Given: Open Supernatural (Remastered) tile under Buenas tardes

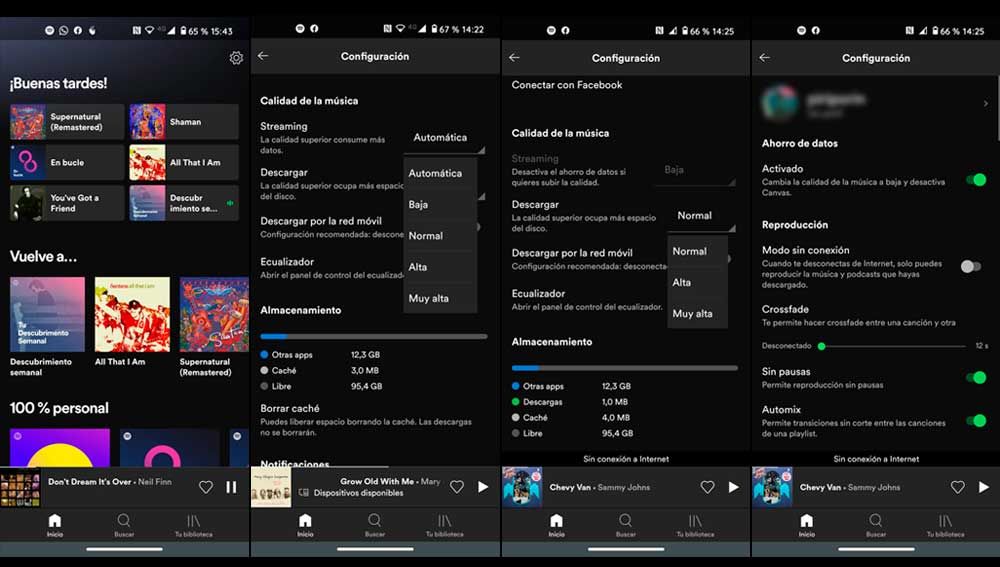Looking at the screenshot, I should (x=67, y=122).
